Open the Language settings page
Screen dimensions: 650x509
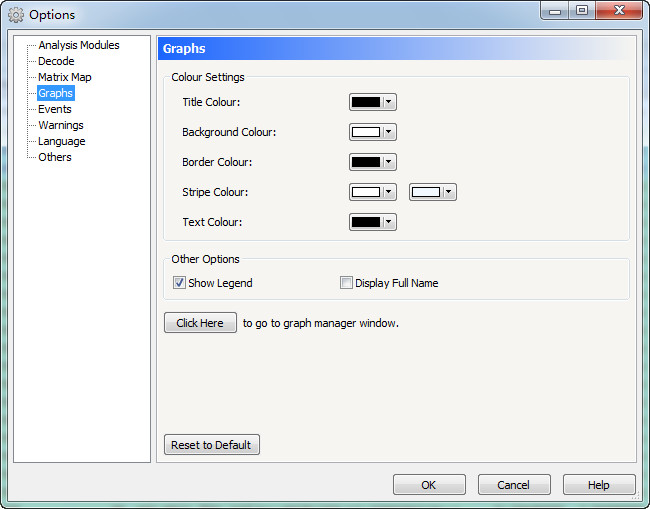point(61,141)
